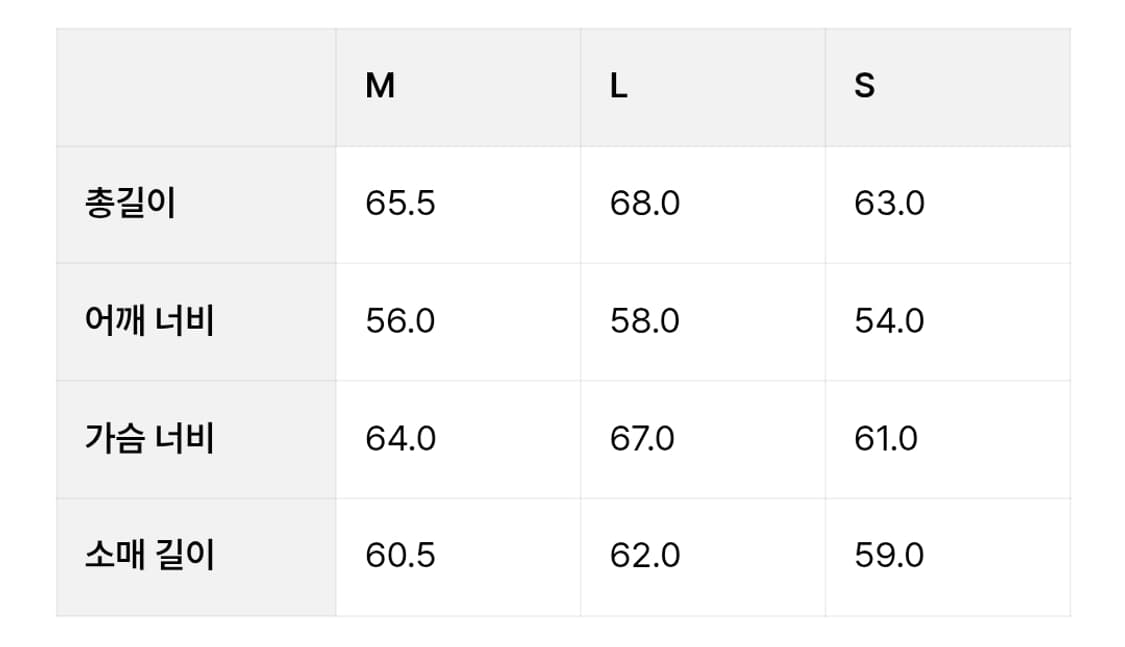Click the S size column header
This screenshot has height=647, width=1125.
point(864,87)
